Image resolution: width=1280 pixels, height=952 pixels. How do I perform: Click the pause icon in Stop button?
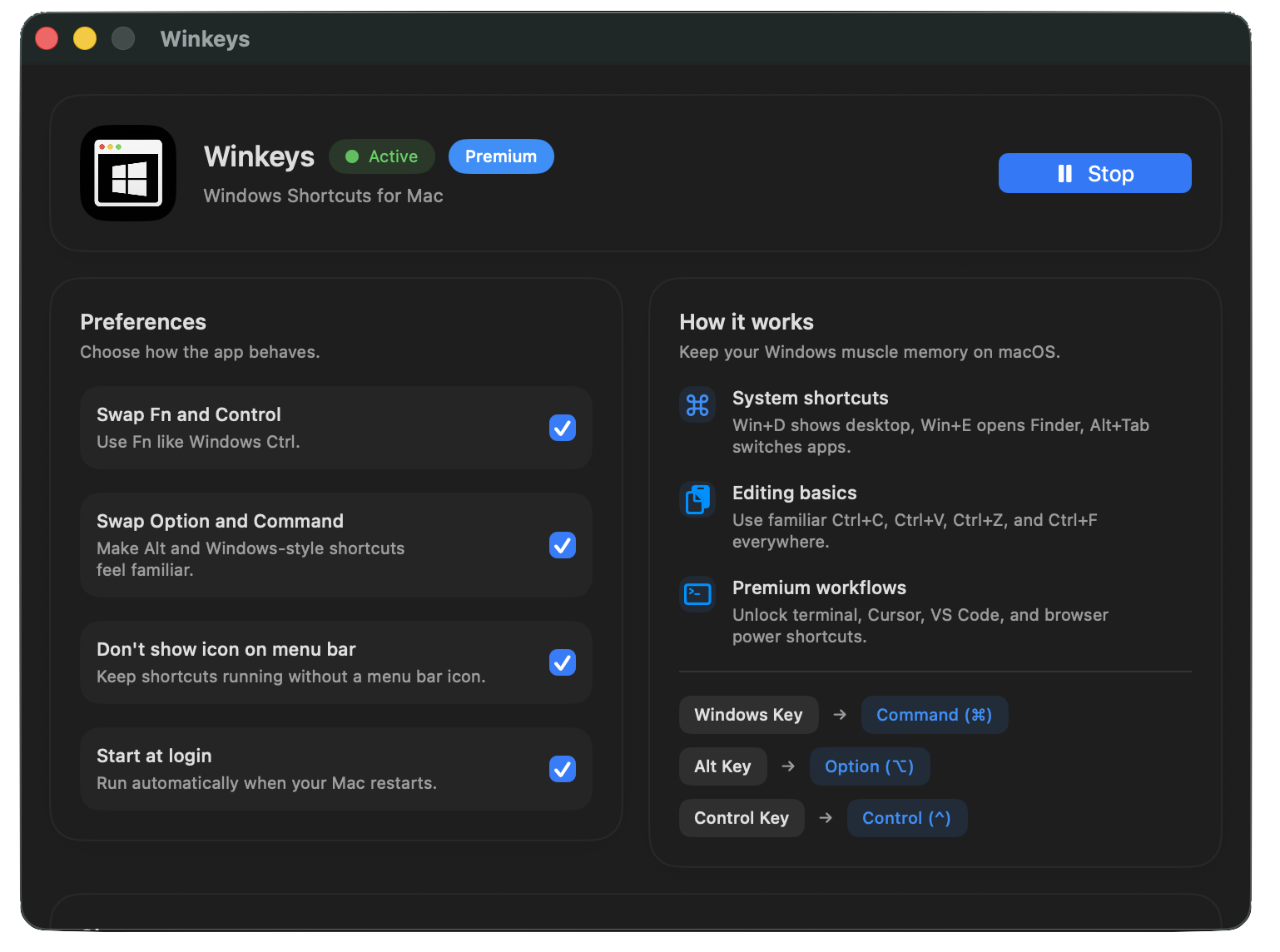tap(1064, 173)
